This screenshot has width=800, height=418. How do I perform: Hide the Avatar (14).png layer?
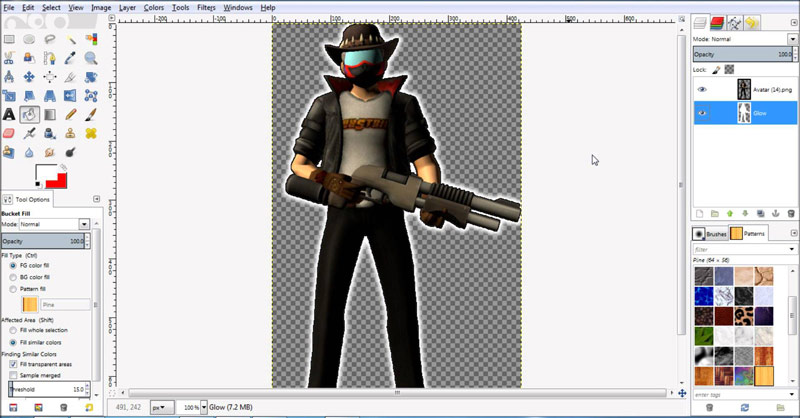(702, 89)
